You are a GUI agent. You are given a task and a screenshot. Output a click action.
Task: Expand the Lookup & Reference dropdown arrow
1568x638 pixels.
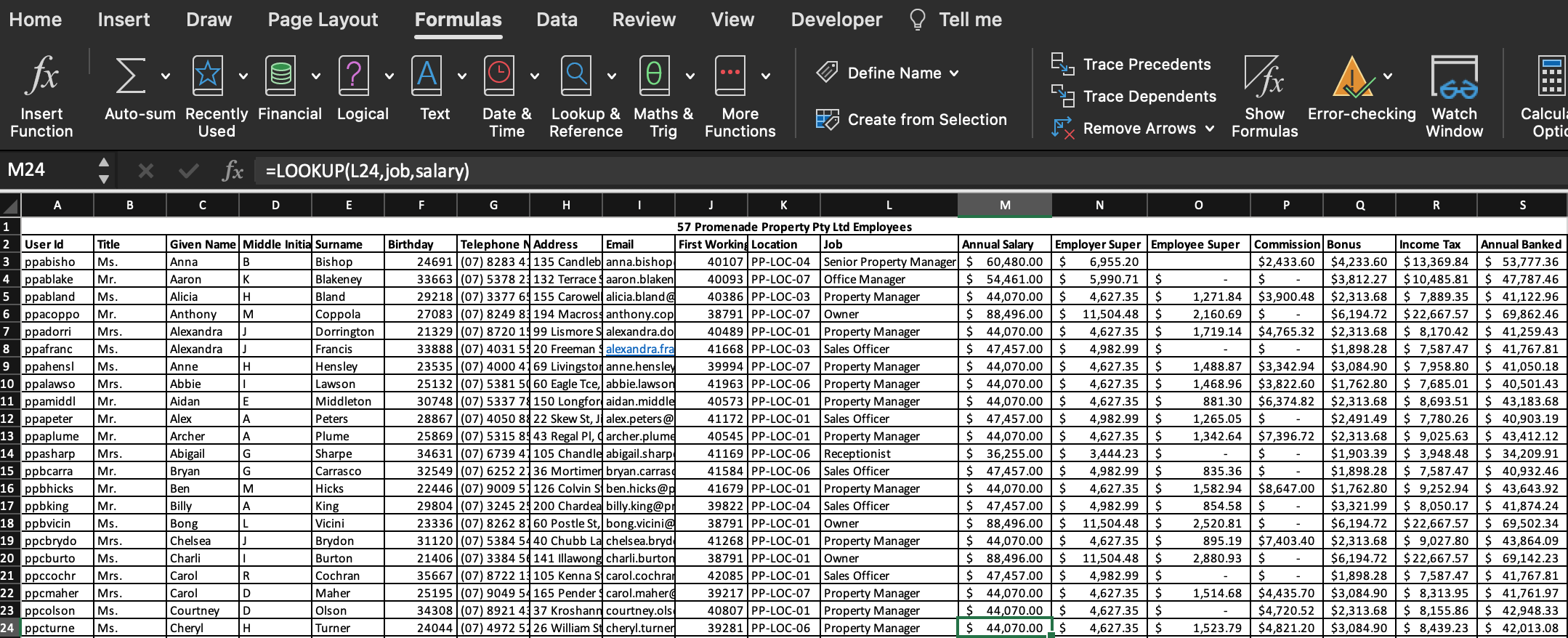point(612,76)
